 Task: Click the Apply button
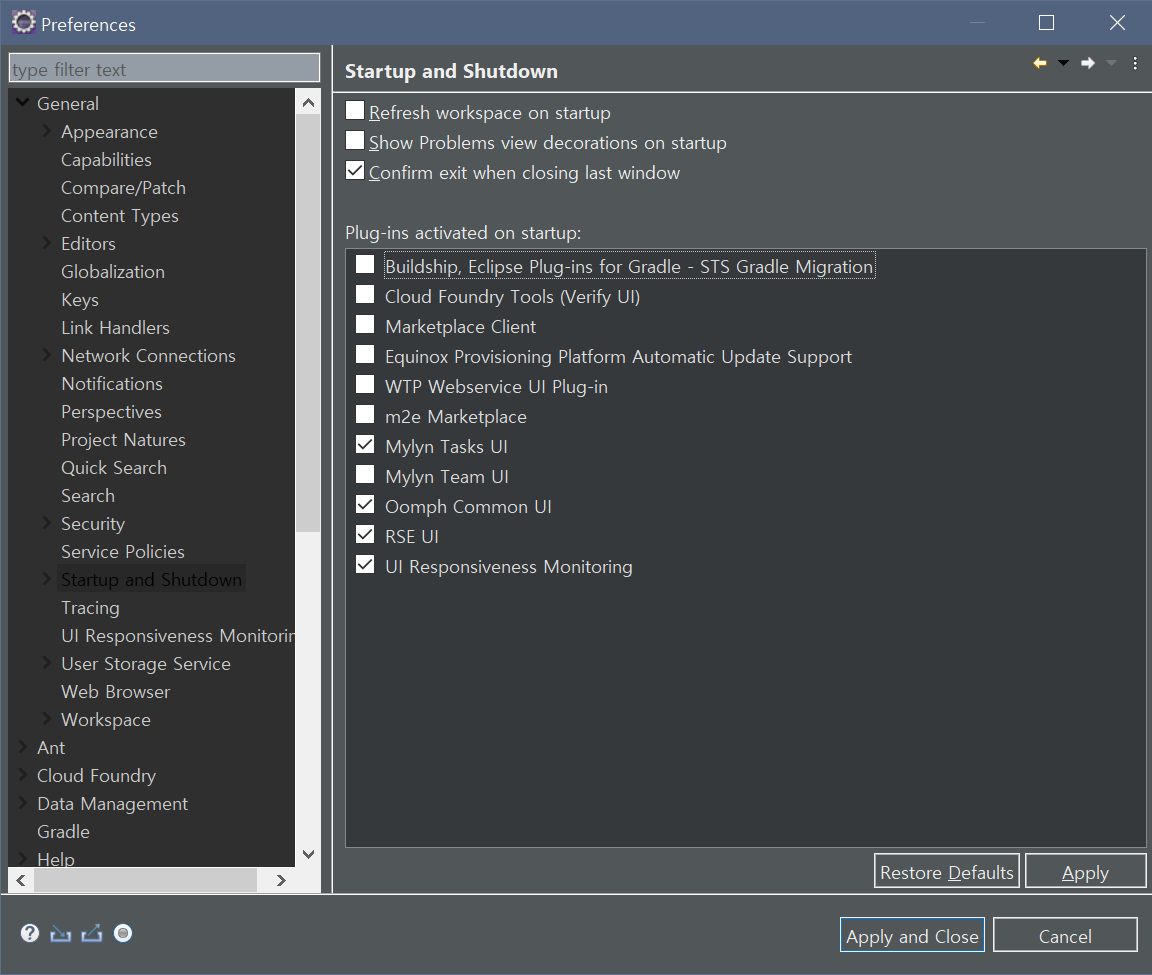coord(1085,871)
